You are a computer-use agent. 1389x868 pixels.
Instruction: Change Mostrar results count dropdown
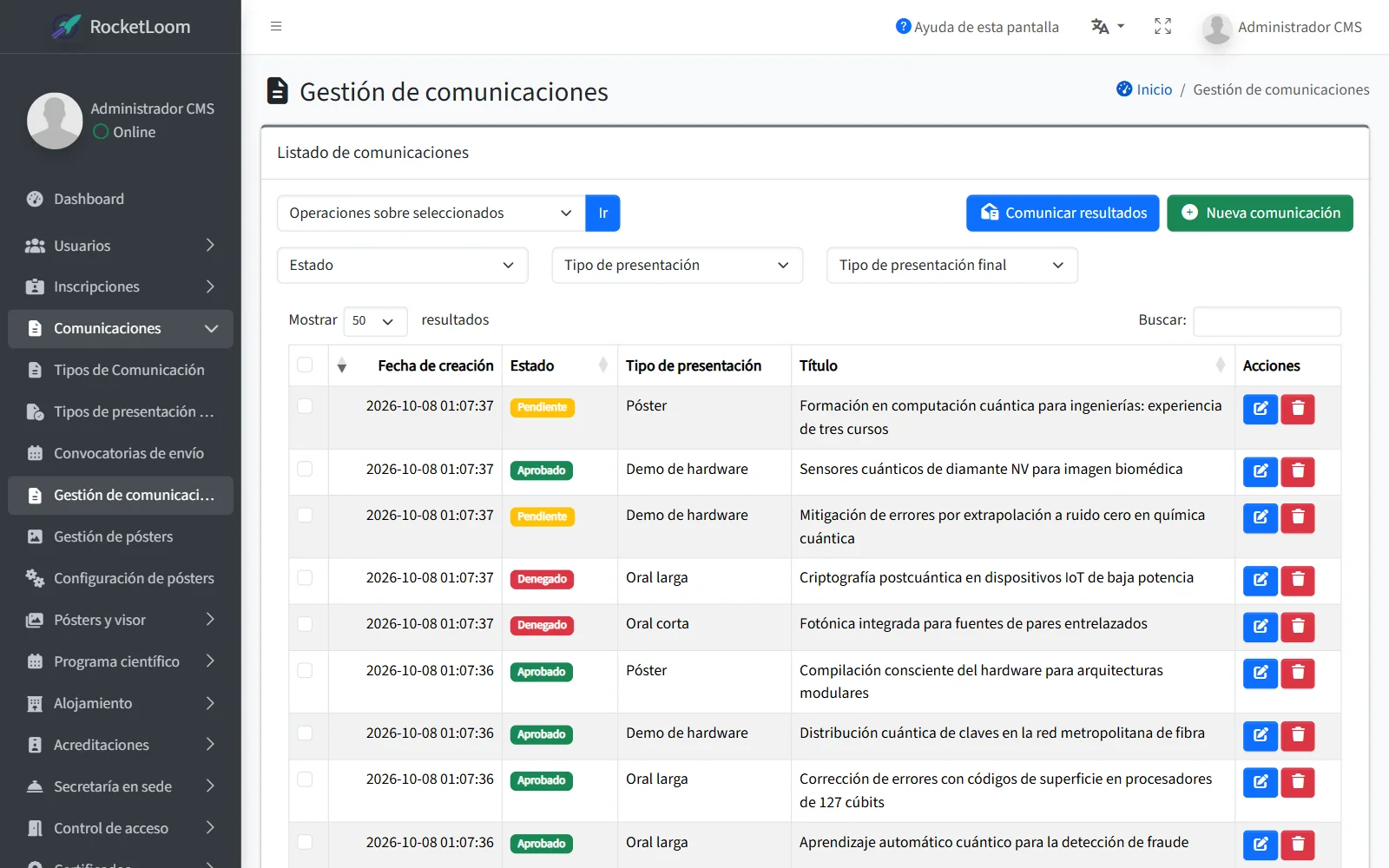[x=375, y=320]
